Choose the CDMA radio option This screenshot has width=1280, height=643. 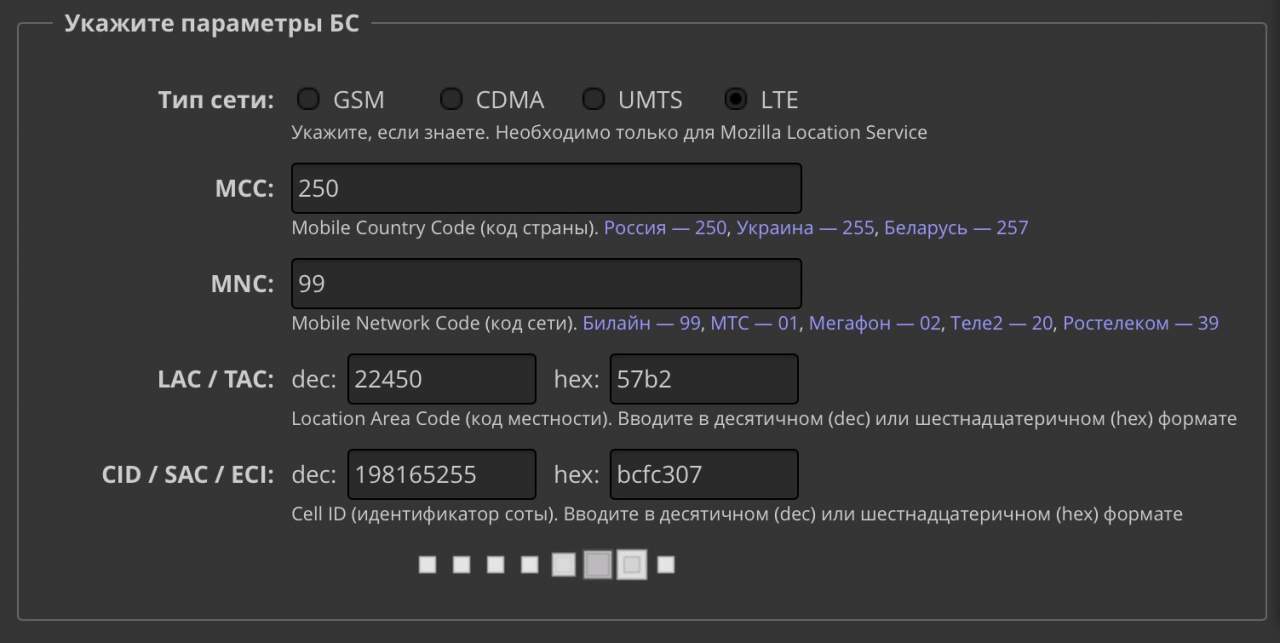click(452, 100)
